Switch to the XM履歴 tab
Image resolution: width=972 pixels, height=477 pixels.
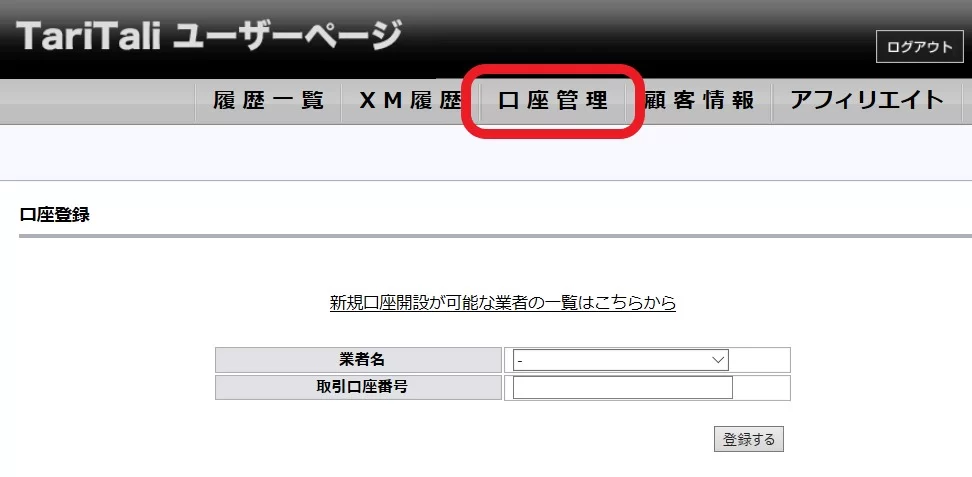410,100
